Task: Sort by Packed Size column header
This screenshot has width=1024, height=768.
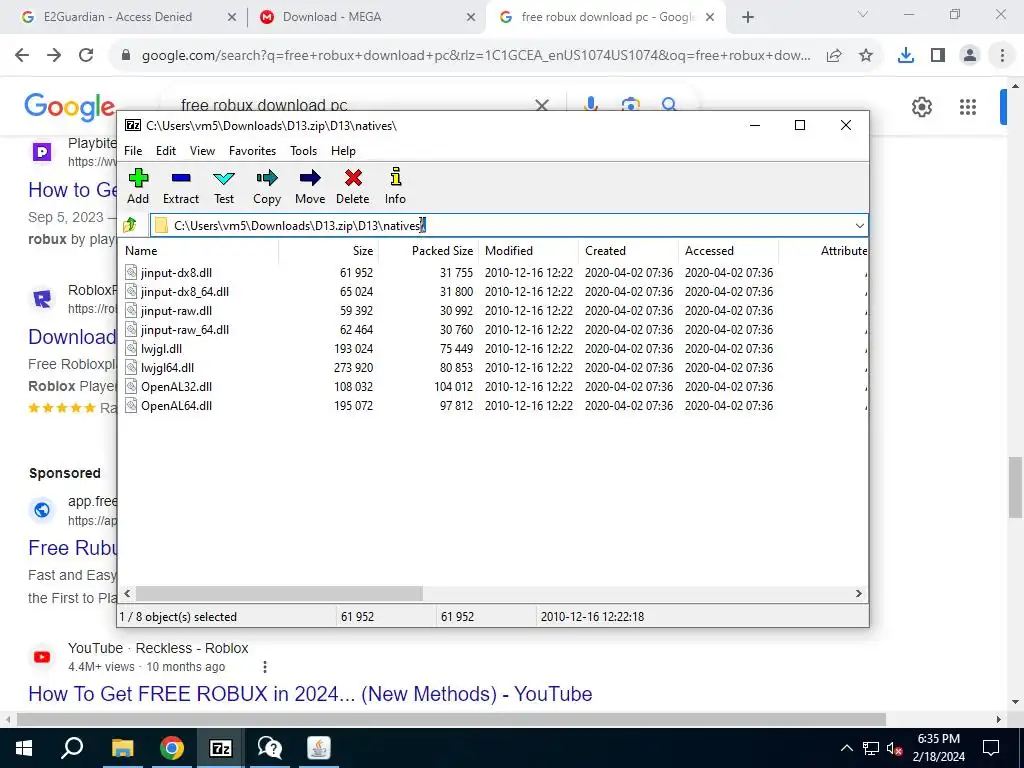Action: pos(428,251)
